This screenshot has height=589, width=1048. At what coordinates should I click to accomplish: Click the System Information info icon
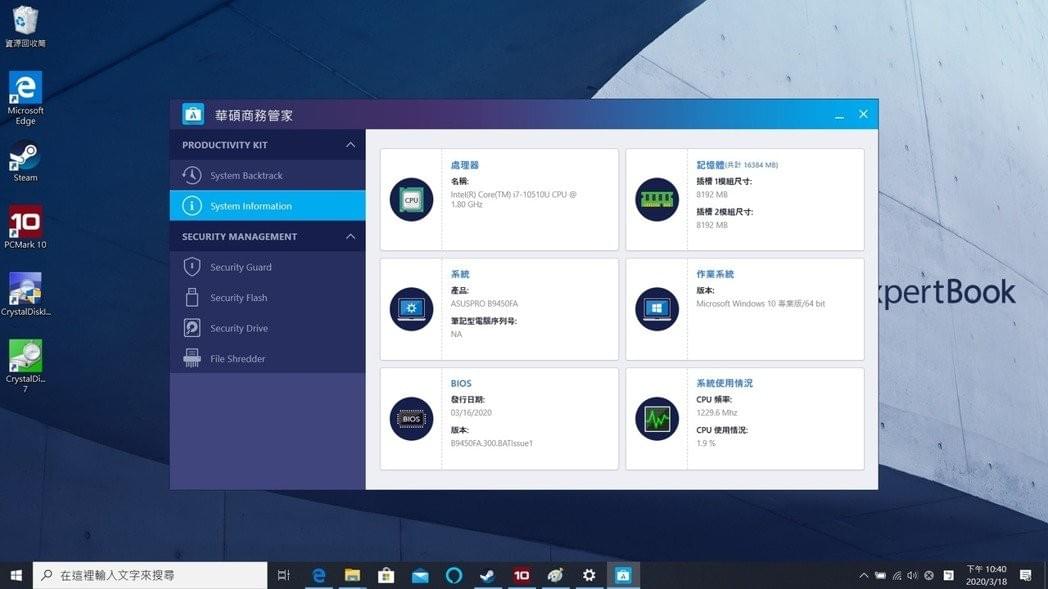[x=192, y=206]
